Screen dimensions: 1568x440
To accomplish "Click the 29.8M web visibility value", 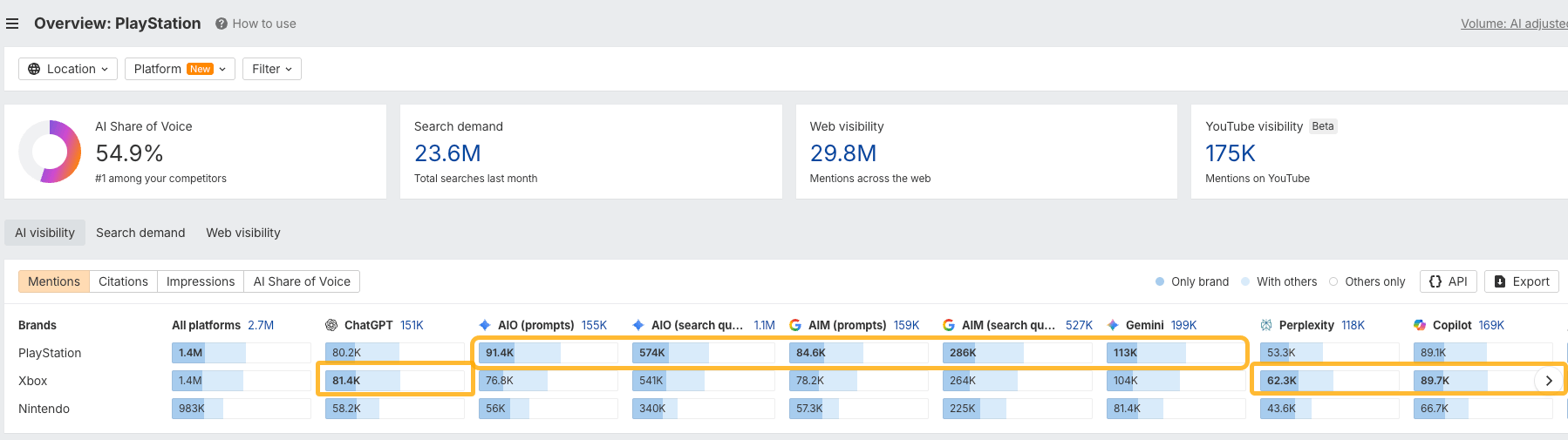I will coord(843,153).
